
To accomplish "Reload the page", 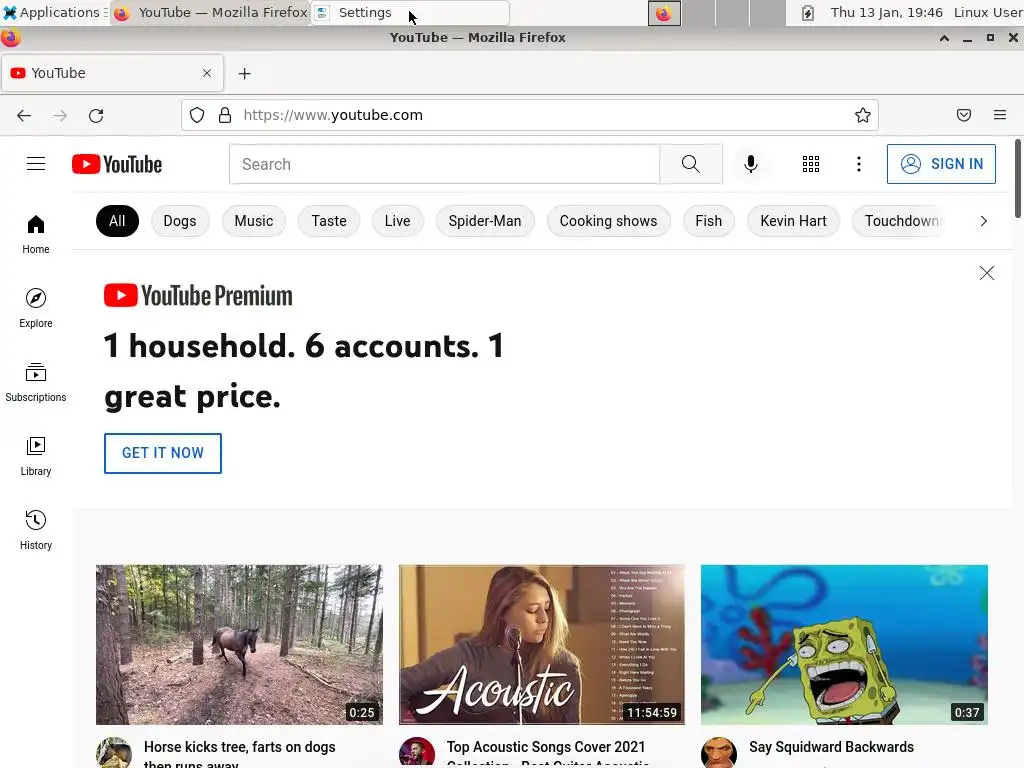I will pyautogui.click(x=96, y=116).
